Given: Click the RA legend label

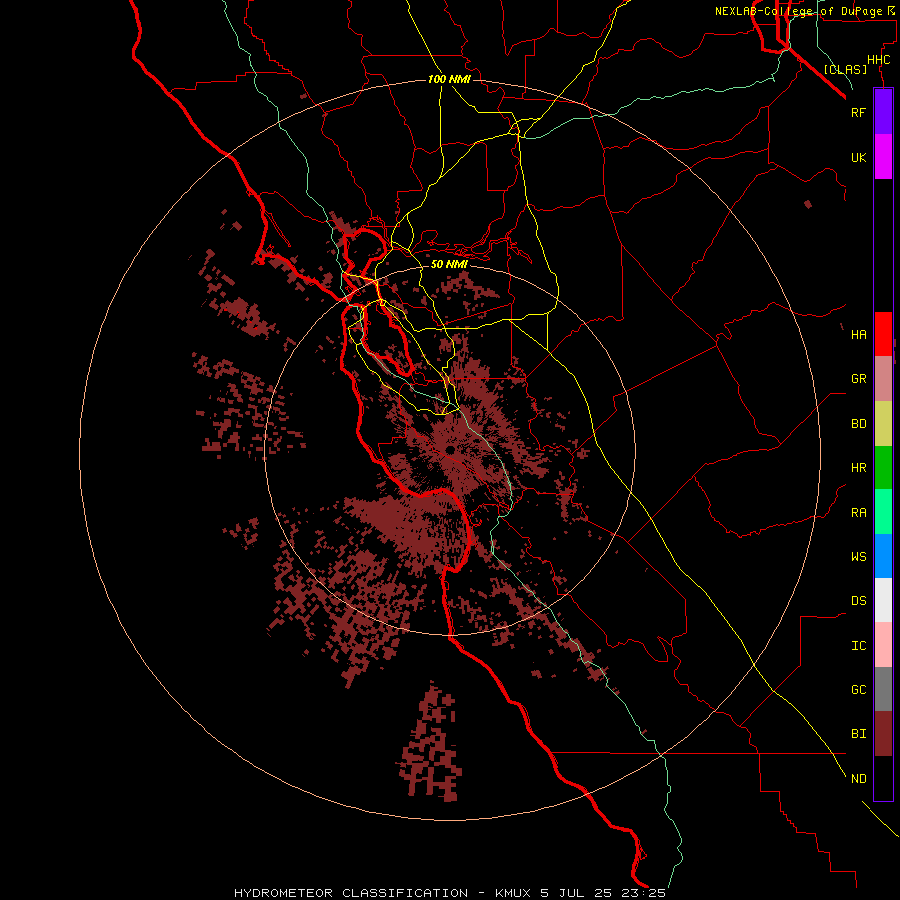Looking at the screenshot, I should coord(858,513).
